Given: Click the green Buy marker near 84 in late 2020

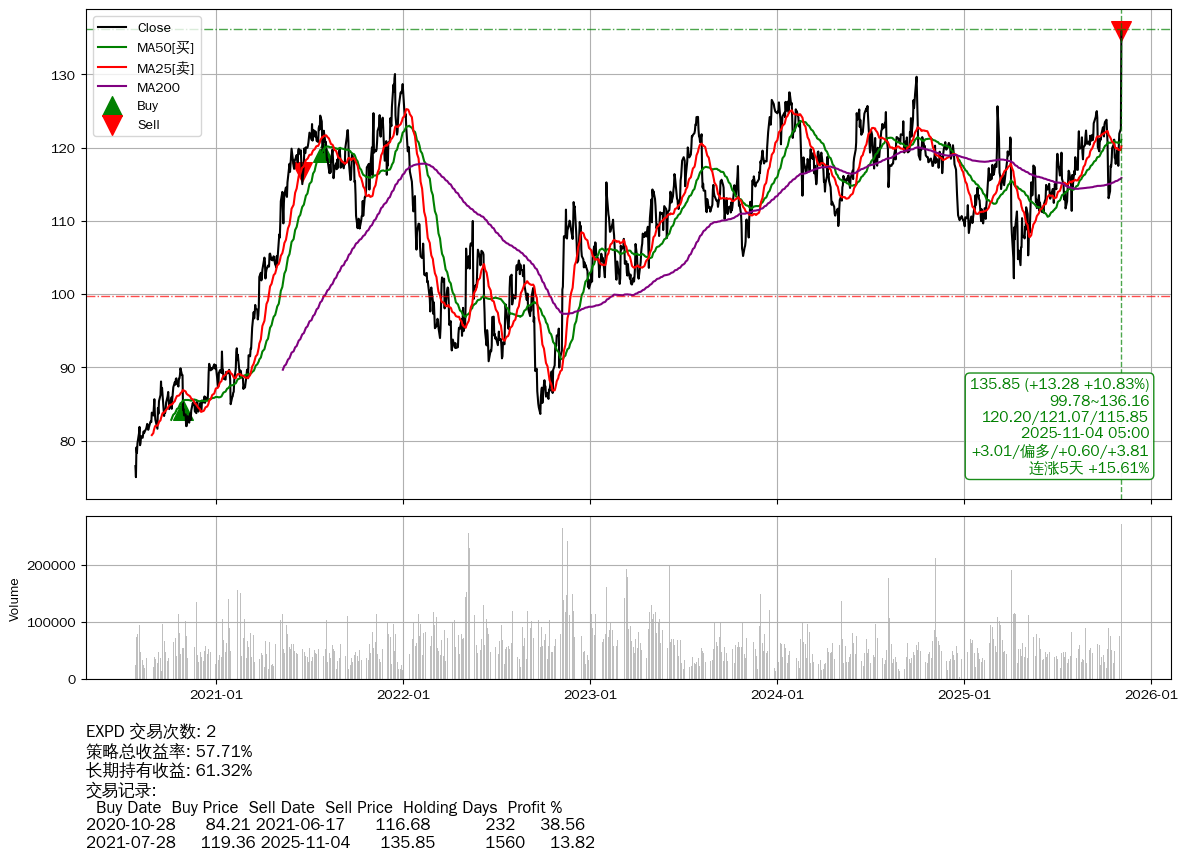Looking at the screenshot, I should (181, 410).
